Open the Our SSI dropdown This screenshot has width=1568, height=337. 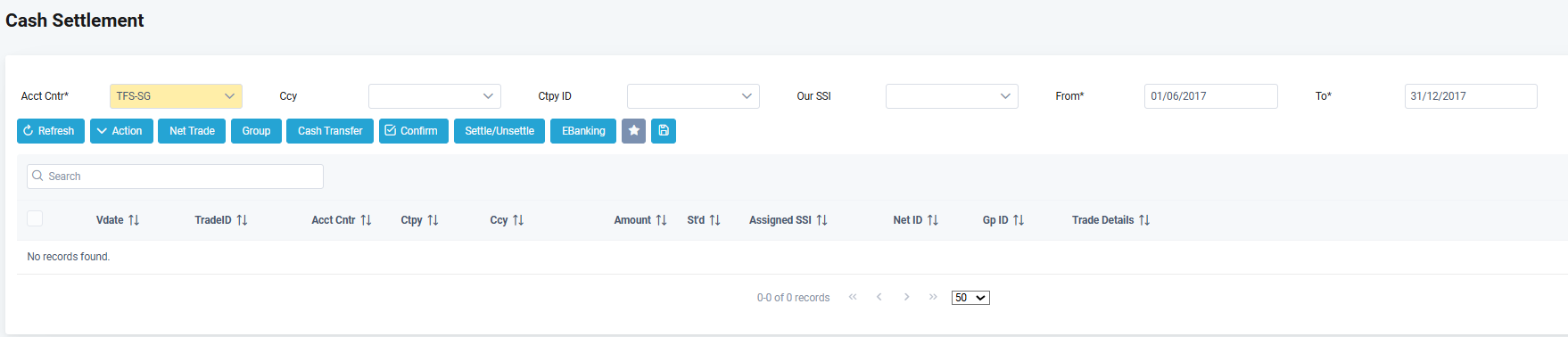pyautogui.click(x=952, y=96)
